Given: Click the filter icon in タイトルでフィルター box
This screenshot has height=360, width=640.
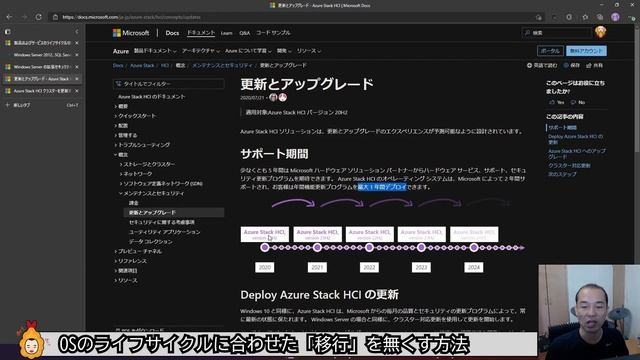Looking at the screenshot, I should point(118,84).
